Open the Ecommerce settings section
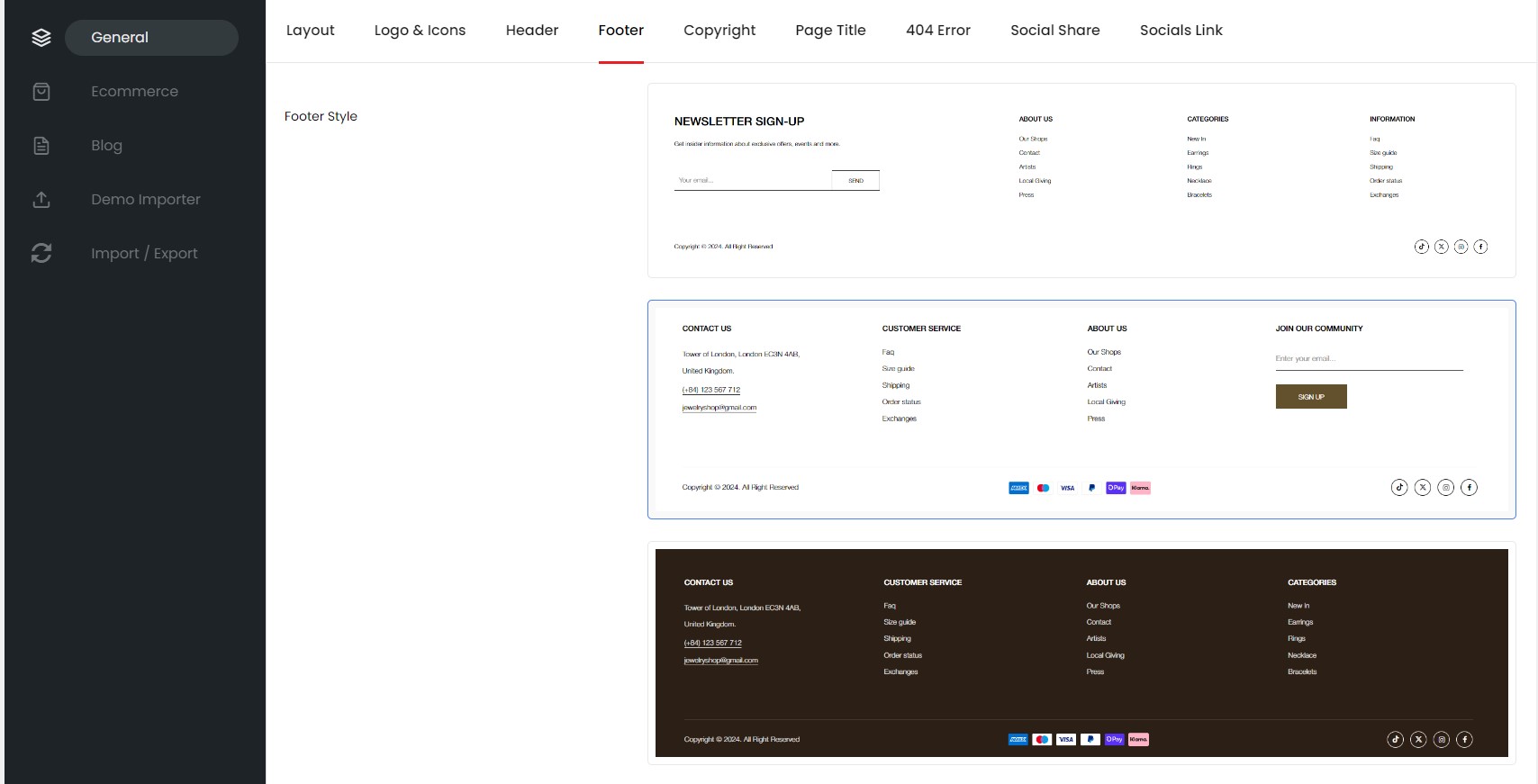1538x784 pixels. point(134,92)
